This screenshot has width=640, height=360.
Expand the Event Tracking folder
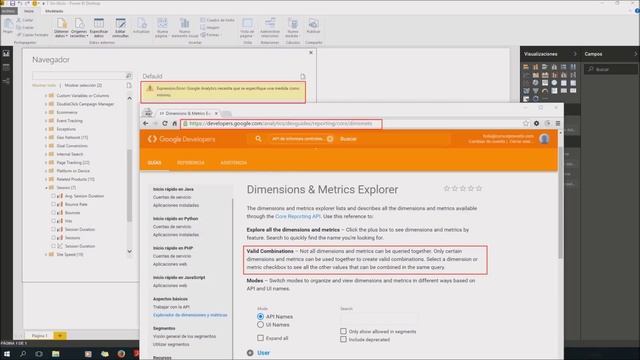pyautogui.click(x=46, y=121)
